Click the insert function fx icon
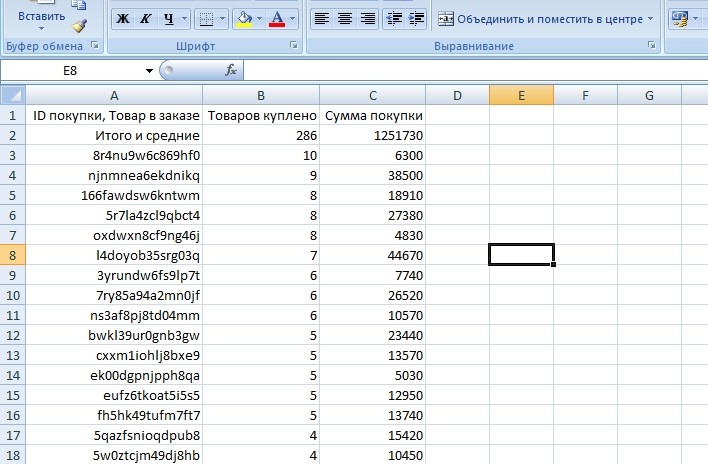 point(231,70)
